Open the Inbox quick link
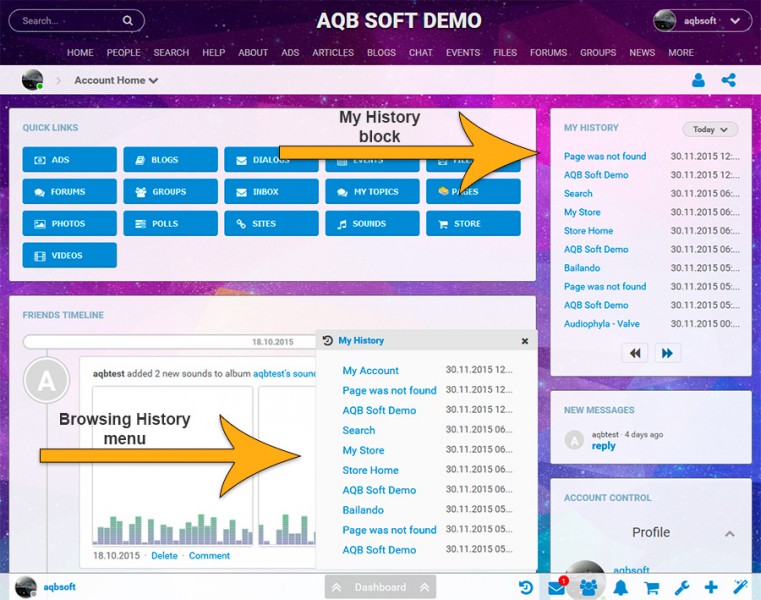761x600 pixels. pyautogui.click(x=271, y=192)
